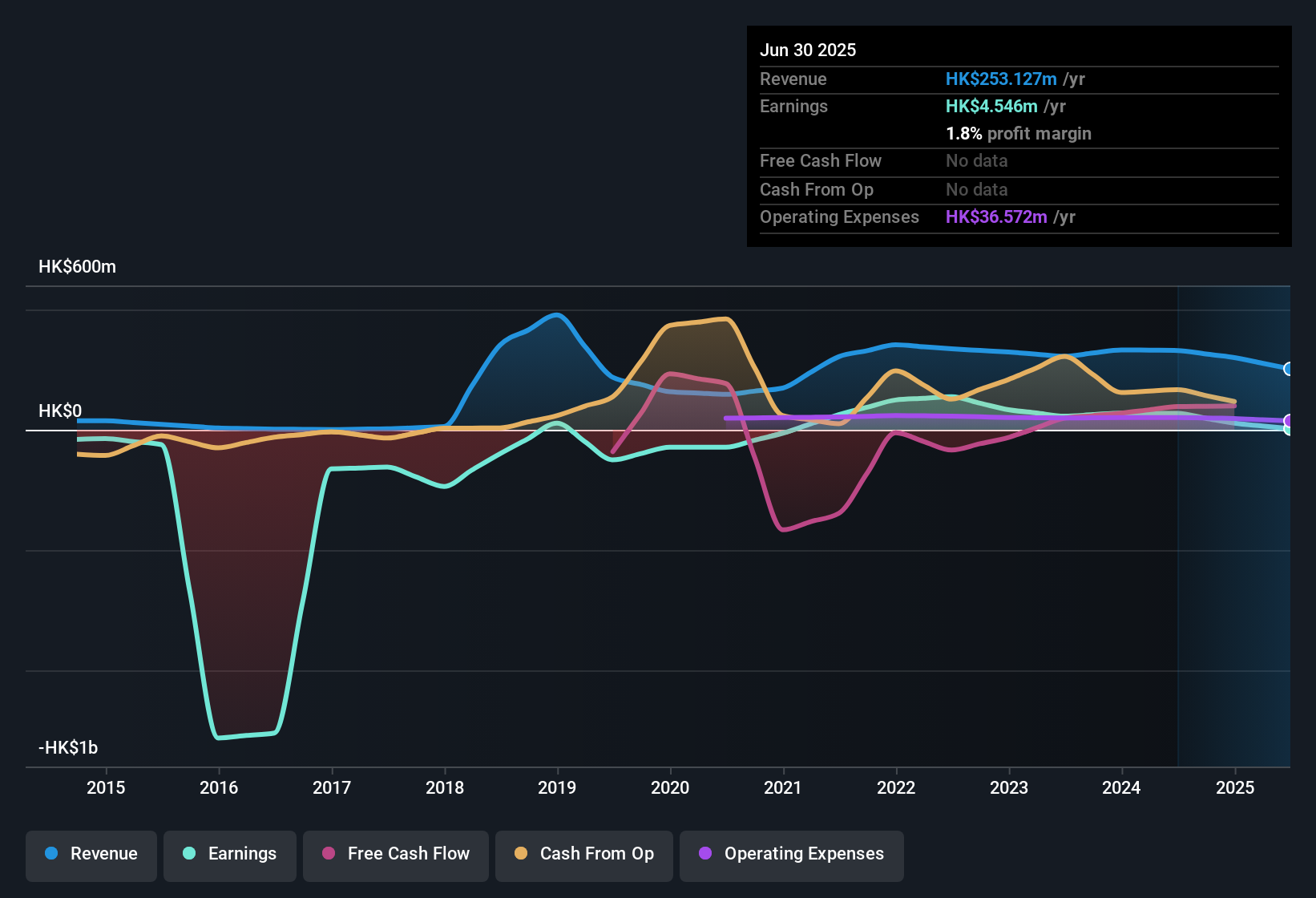1316x898 pixels.
Task: Click the 2022 x-axis label
Action: click(896, 787)
